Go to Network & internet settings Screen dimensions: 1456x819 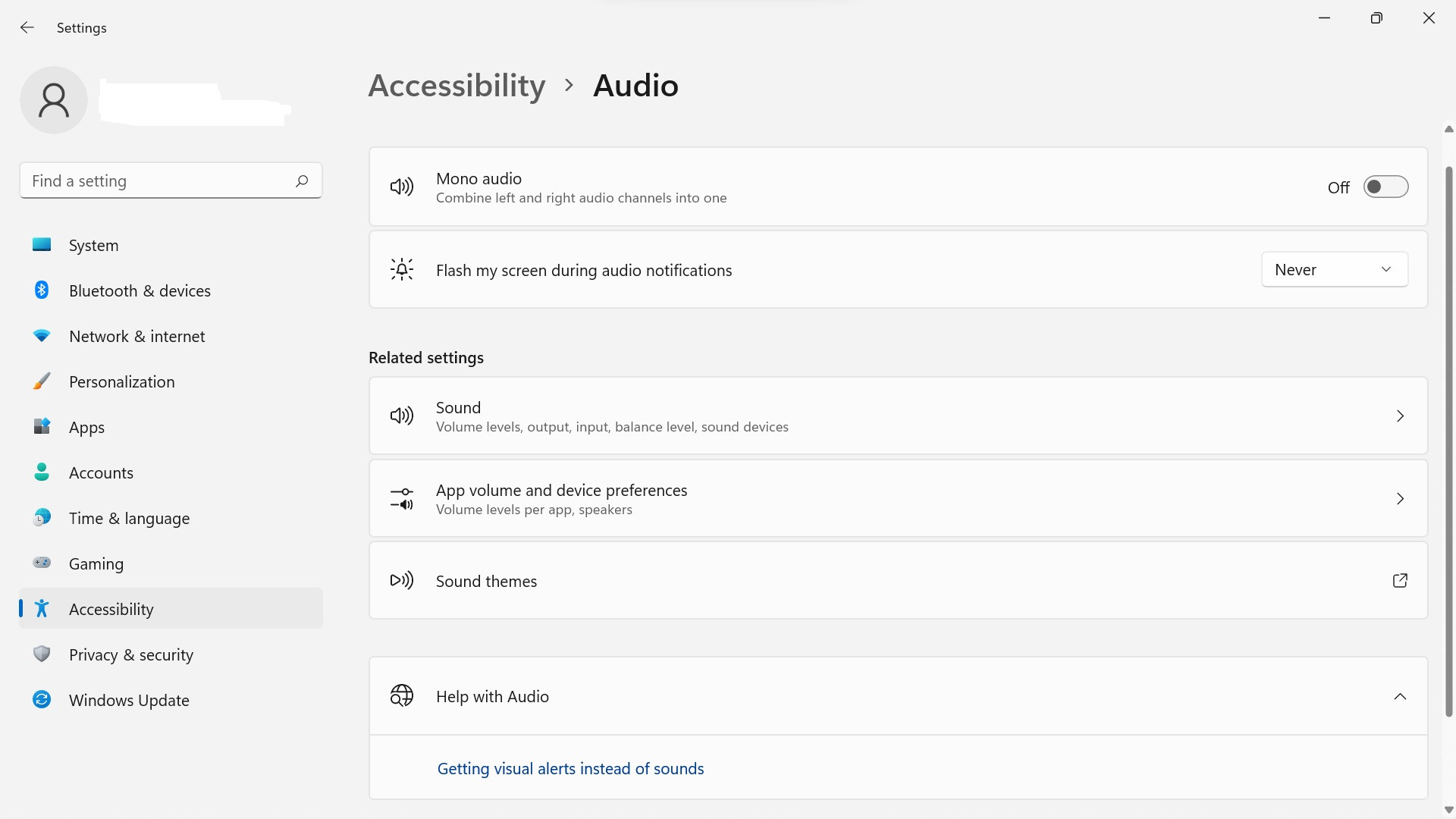171,336
